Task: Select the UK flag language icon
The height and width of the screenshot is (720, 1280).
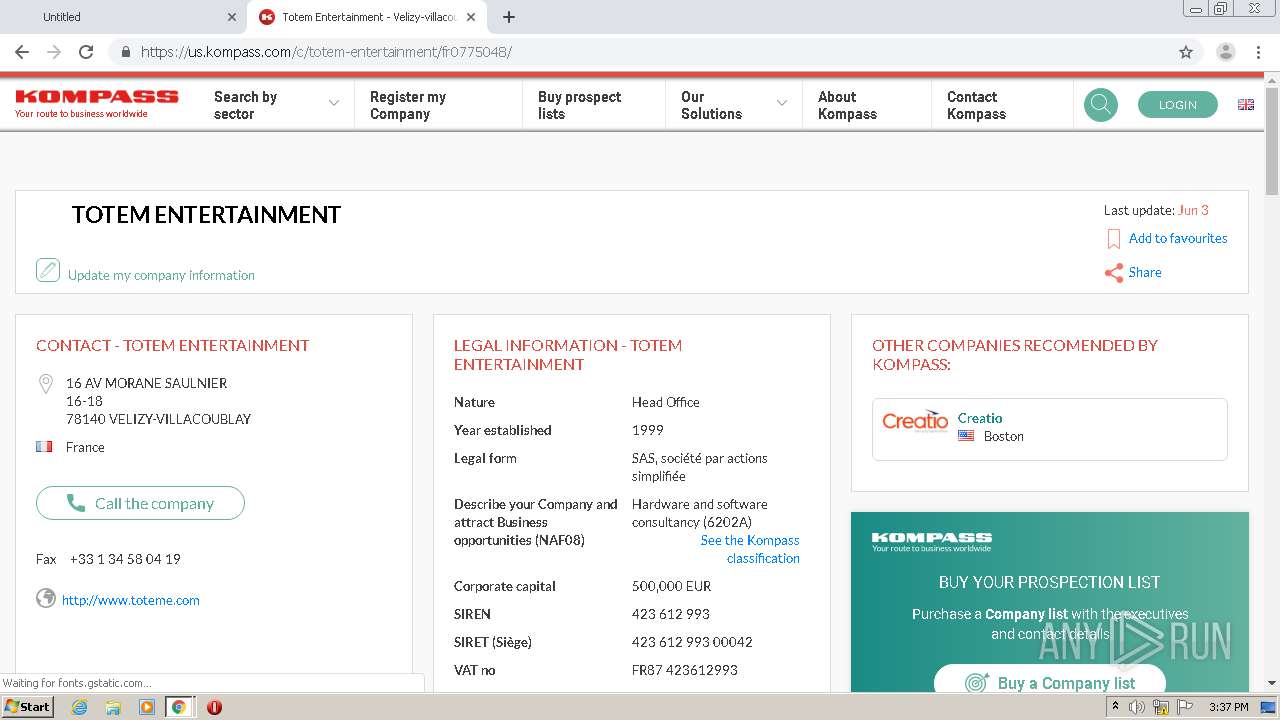Action: pos(1246,104)
